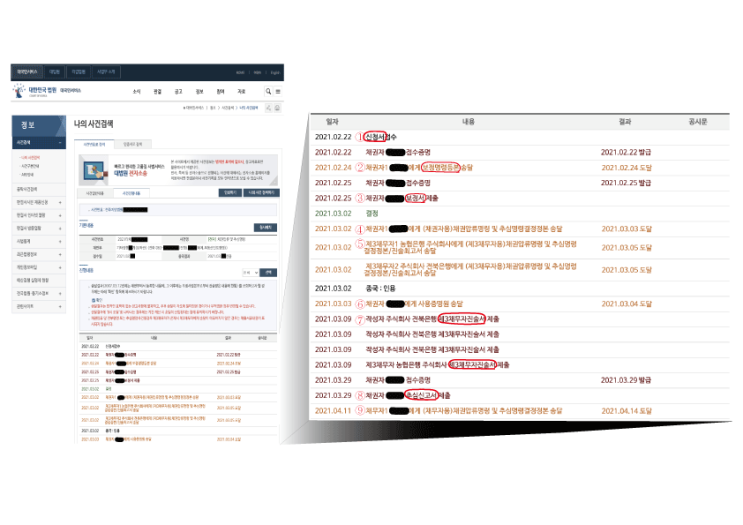Click '2021.02.22 발급' result in enlarged table
Screen dimensions: 743x525
pos(625,152)
